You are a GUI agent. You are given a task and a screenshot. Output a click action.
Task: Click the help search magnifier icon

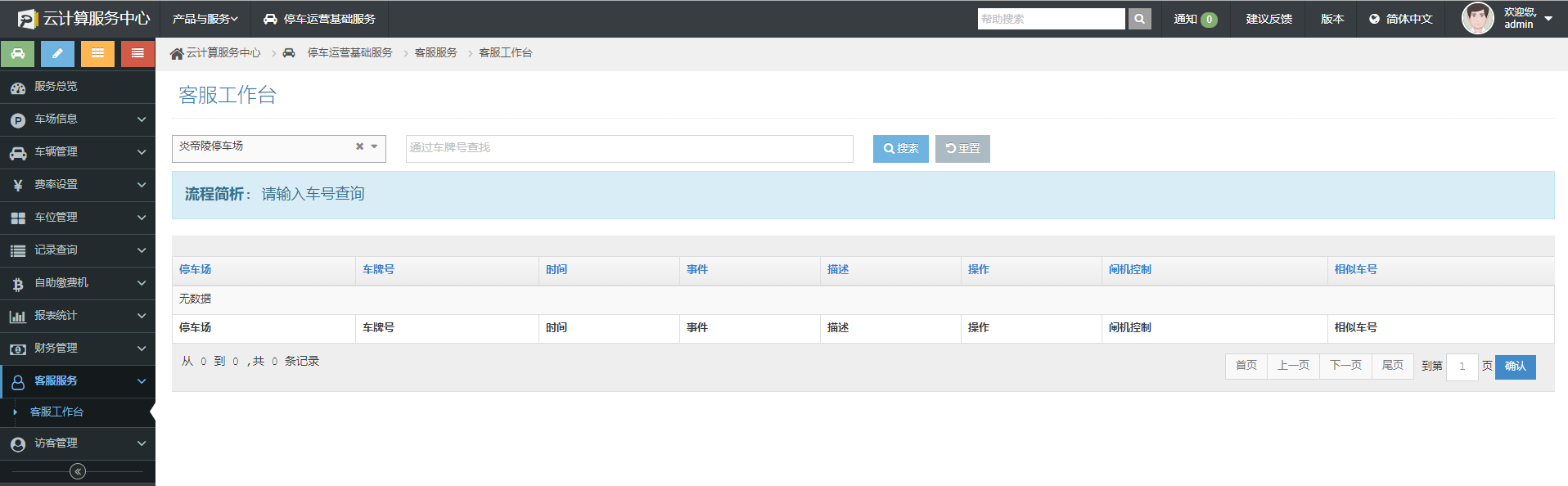coord(1139,19)
